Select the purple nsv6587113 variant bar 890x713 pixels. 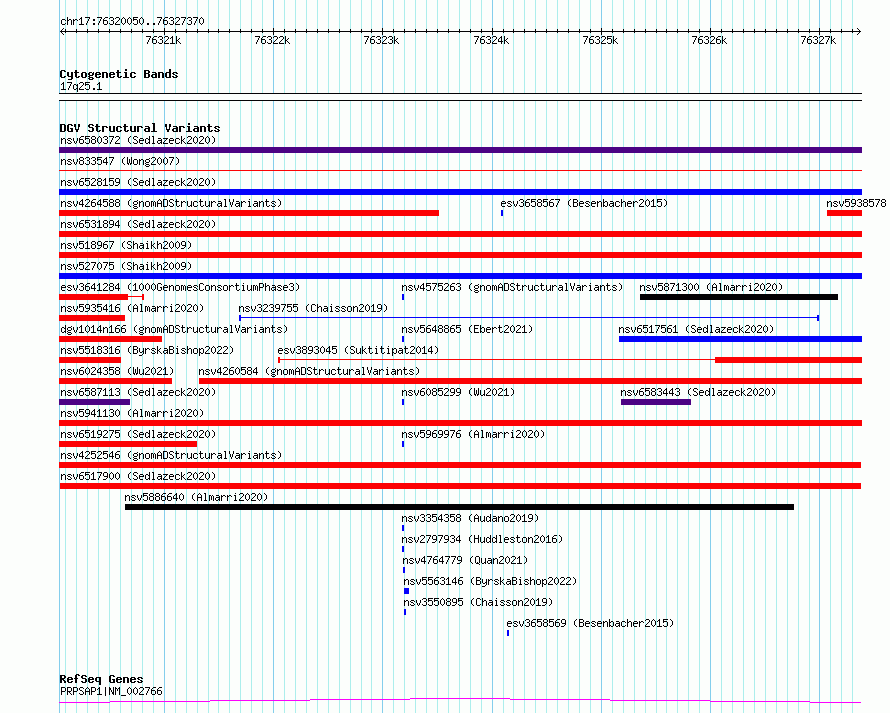tap(94, 402)
